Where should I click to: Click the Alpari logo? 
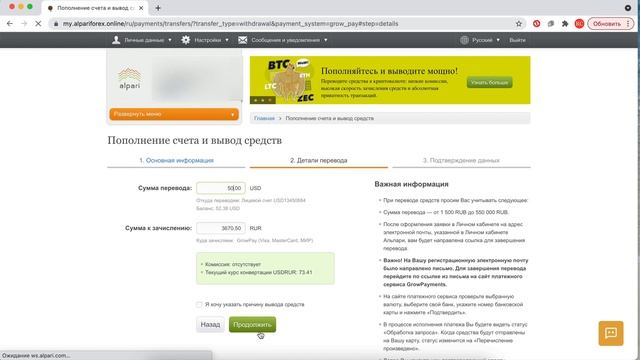(130, 78)
